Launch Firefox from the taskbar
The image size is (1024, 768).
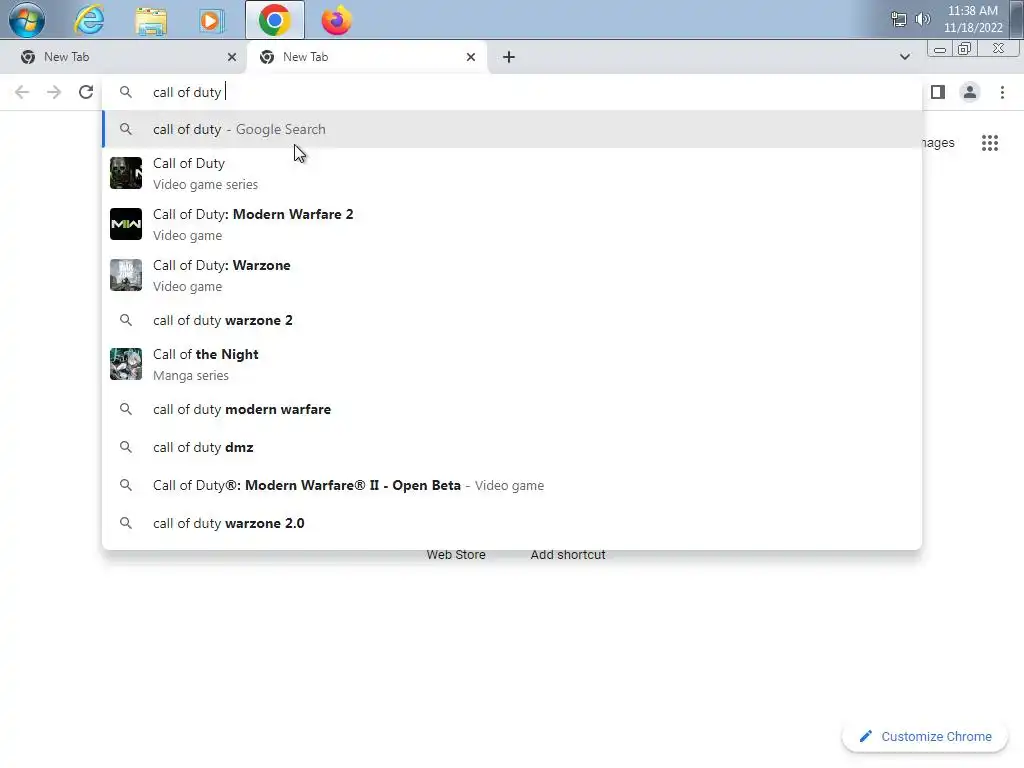click(336, 20)
